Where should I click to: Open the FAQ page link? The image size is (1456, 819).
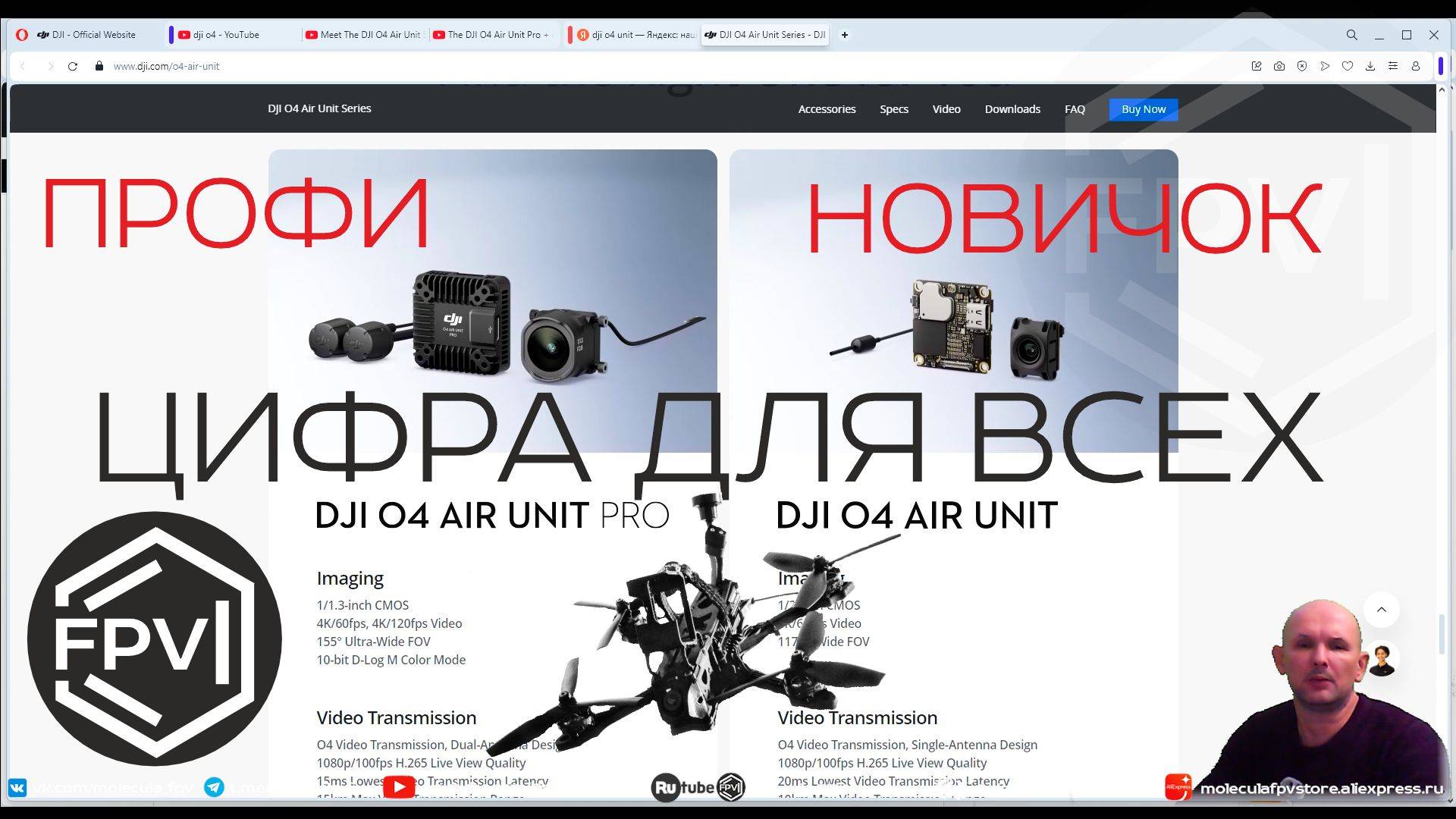point(1074,108)
